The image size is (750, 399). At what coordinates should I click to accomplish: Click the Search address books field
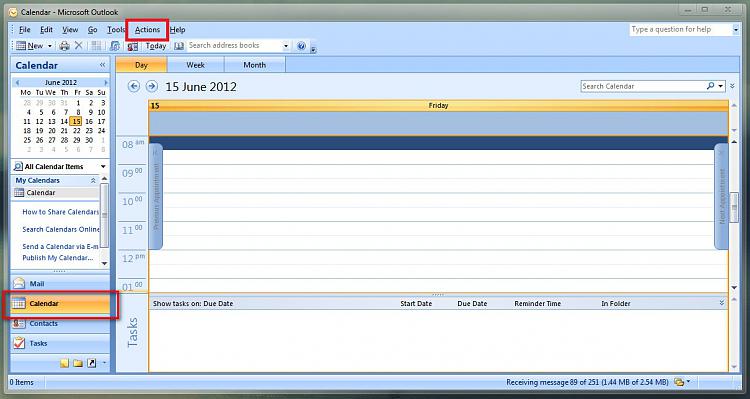pos(234,45)
